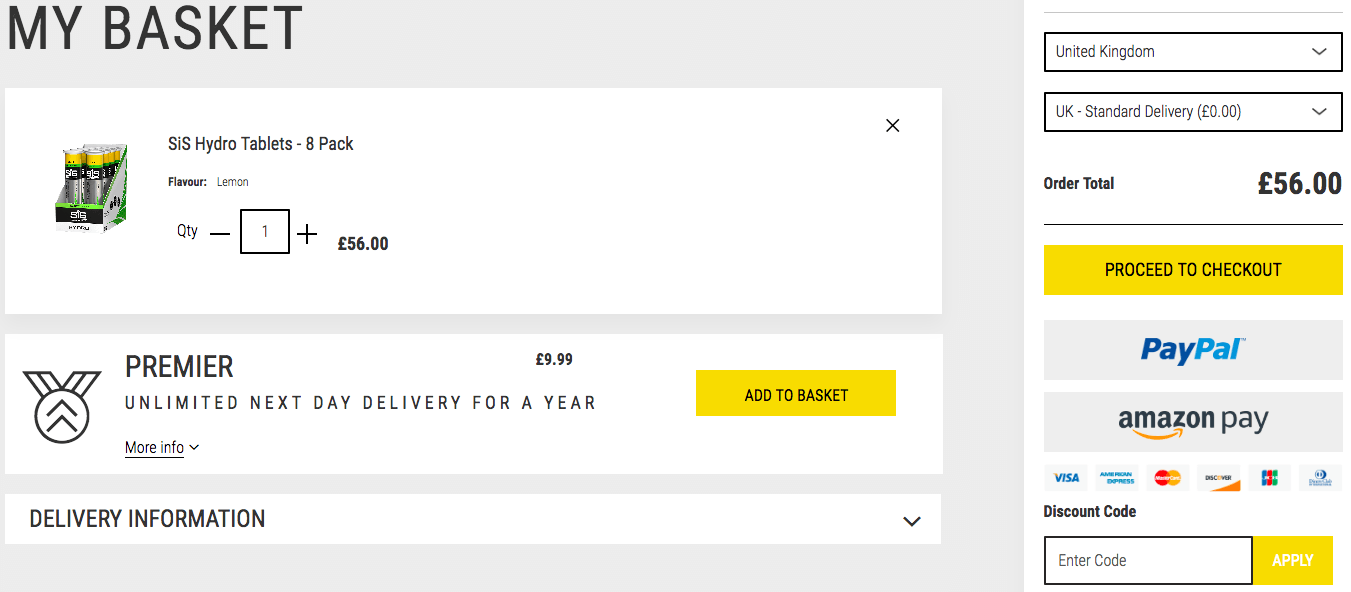This screenshot has width=1351, height=592.
Task: Click the JCB card icon
Action: click(x=1270, y=478)
